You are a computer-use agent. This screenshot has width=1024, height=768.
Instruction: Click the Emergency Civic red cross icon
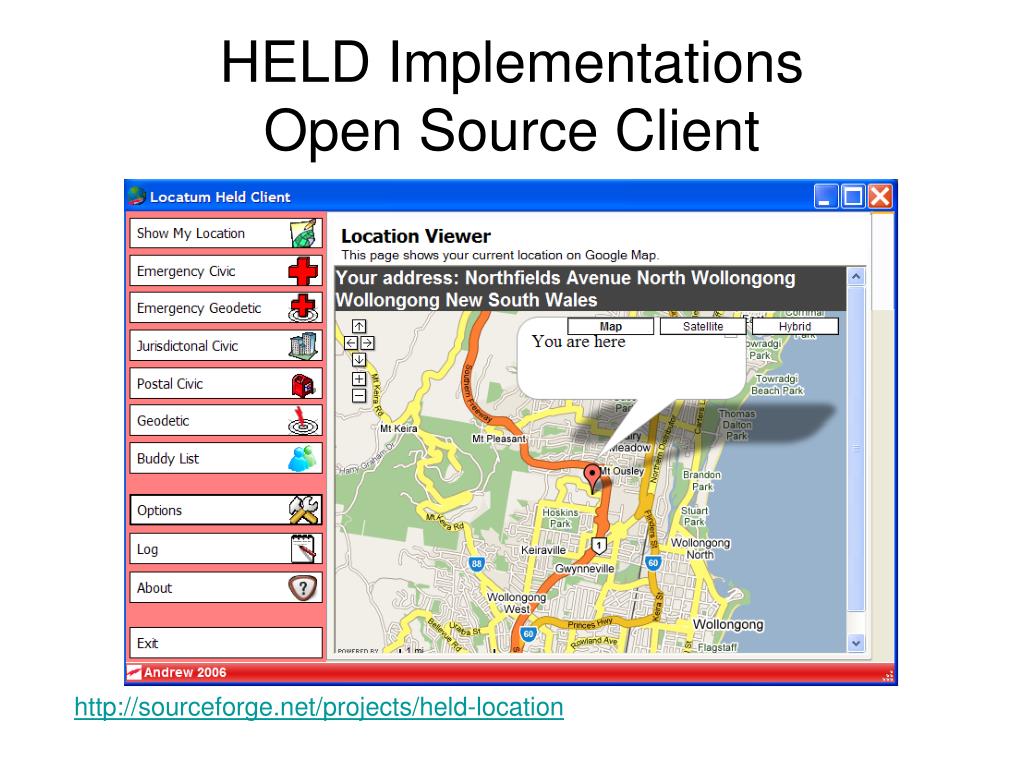tap(303, 271)
